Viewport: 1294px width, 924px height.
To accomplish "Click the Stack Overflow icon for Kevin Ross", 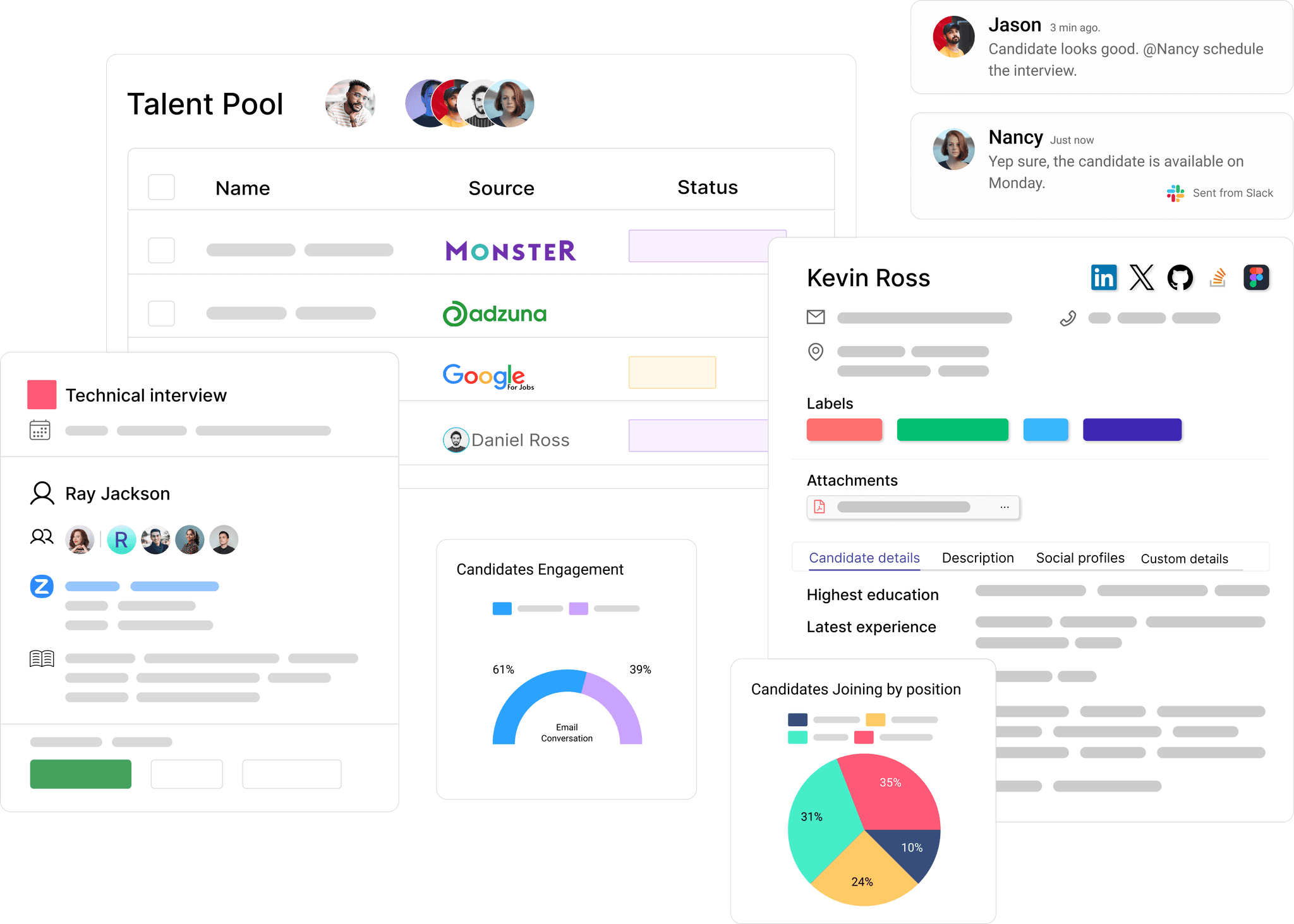I will pyautogui.click(x=1217, y=278).
